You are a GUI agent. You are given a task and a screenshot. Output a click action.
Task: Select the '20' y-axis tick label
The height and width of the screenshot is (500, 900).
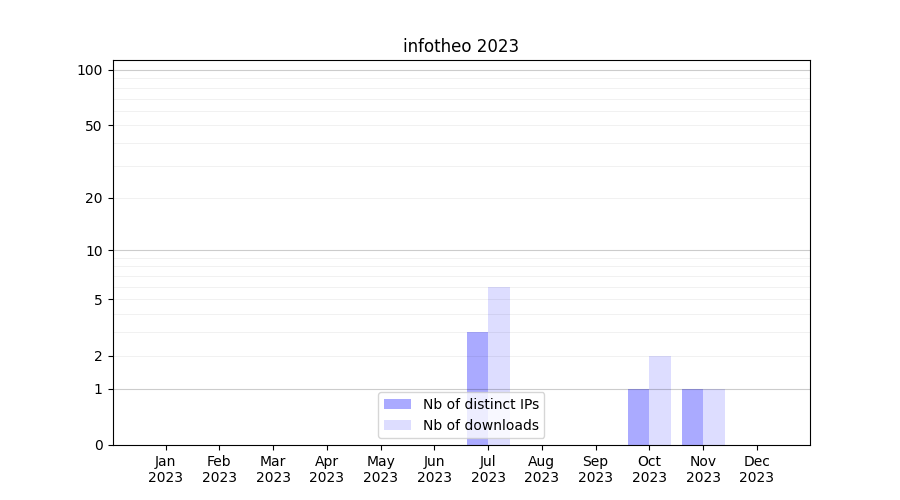(94, 198)
